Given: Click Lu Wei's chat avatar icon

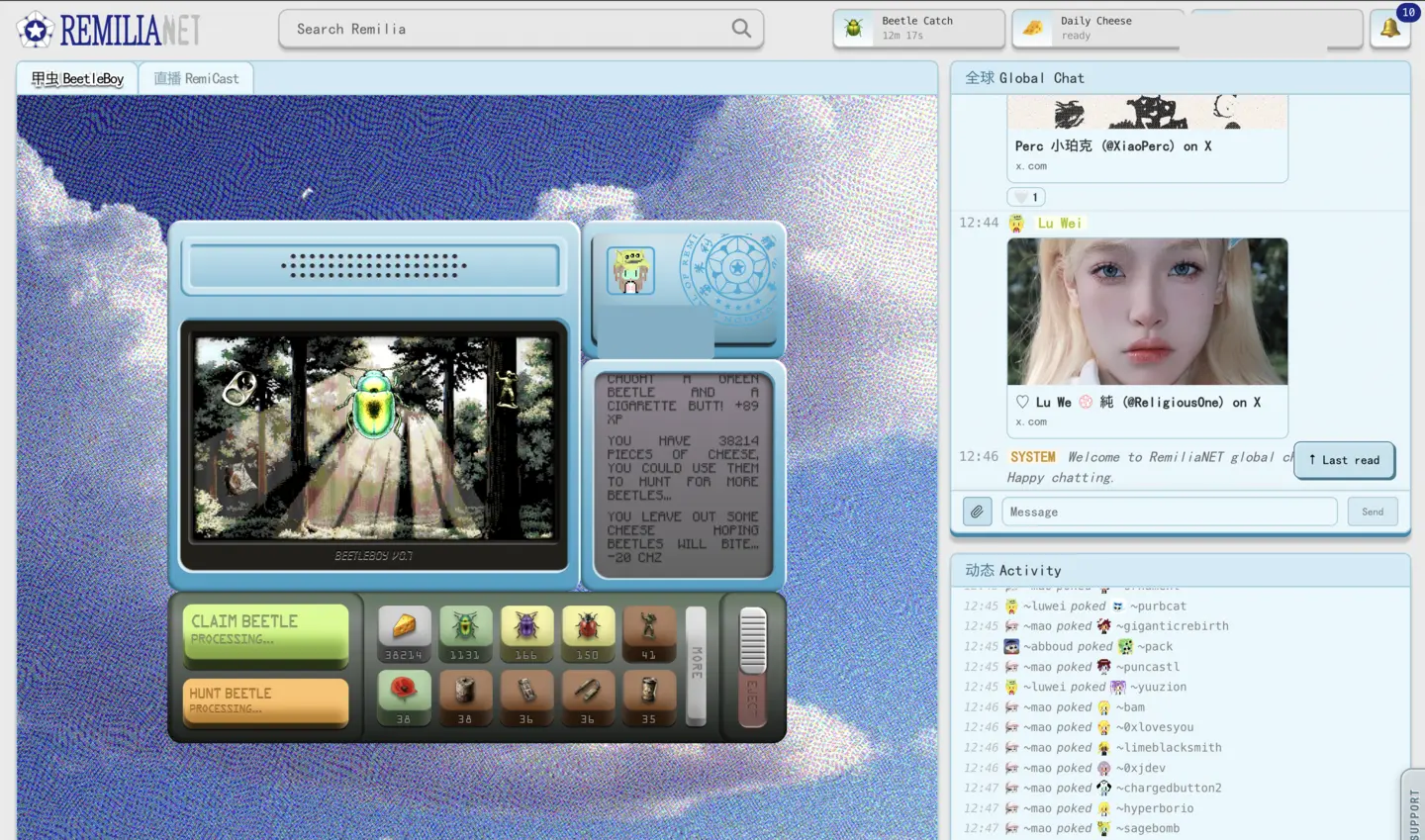Looking at the screenshot, I should click(x=1016, y=224).
